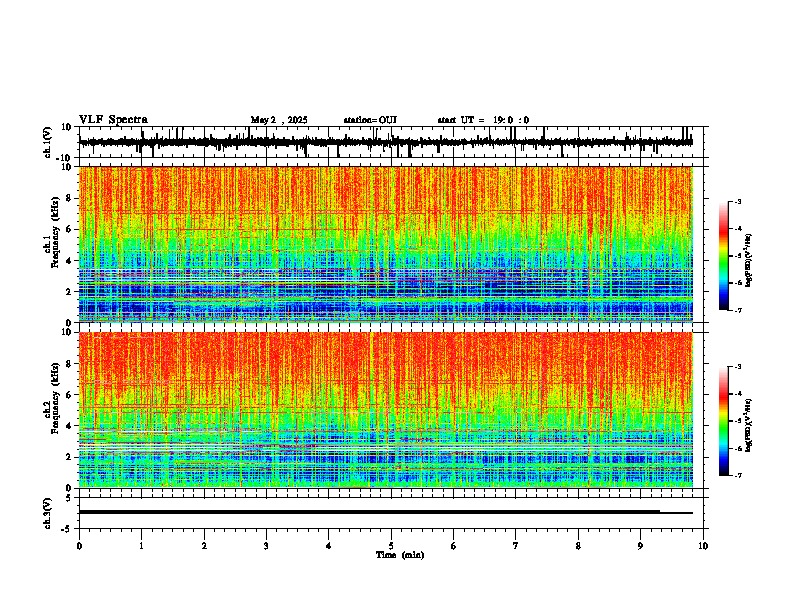Click the "-3" label on ch.2 colorbar
Viewport: 792px width, 612px height.
(738, 367)
